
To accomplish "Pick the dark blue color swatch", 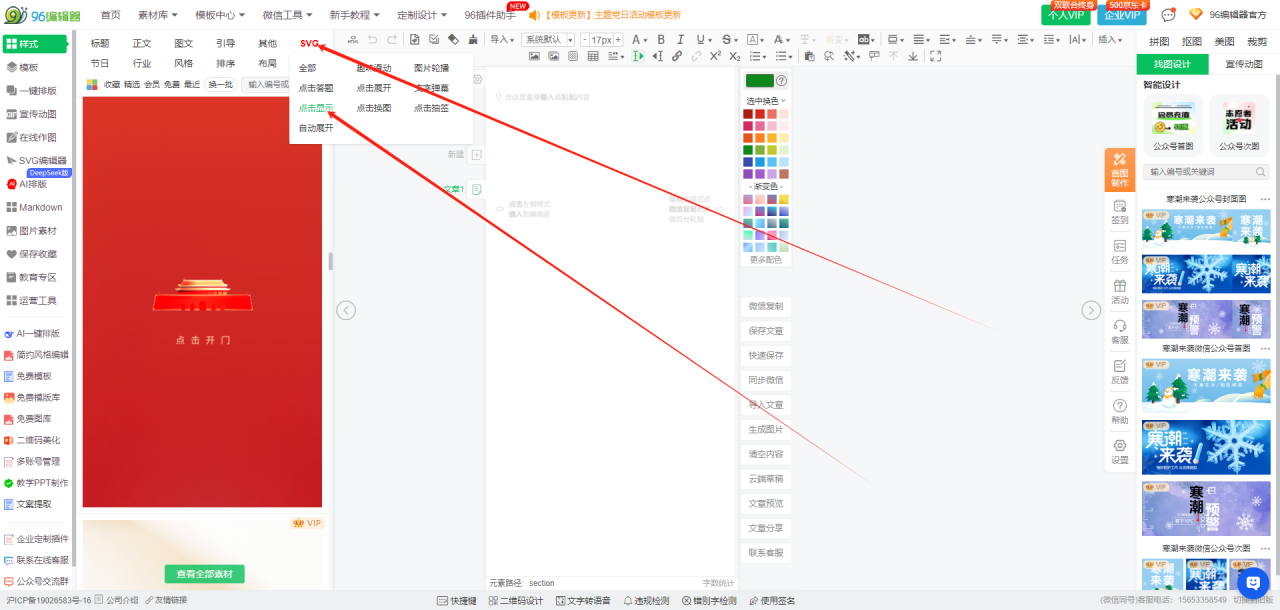I will 748,162.
